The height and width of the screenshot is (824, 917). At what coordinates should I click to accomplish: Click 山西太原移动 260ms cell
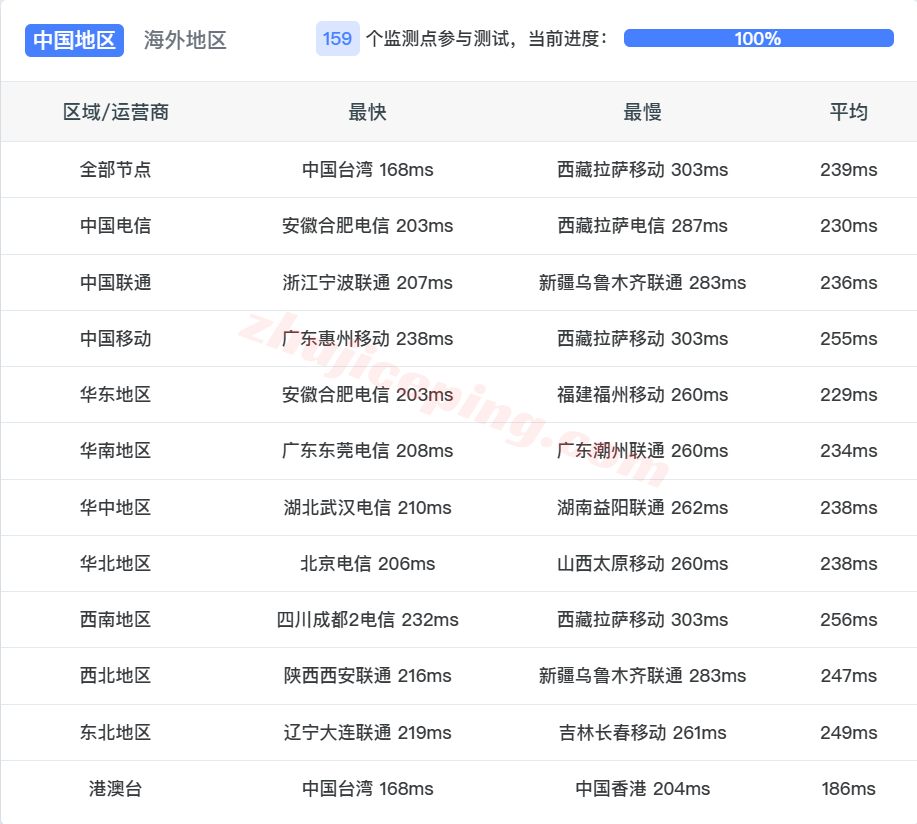(x=642, y=564)
